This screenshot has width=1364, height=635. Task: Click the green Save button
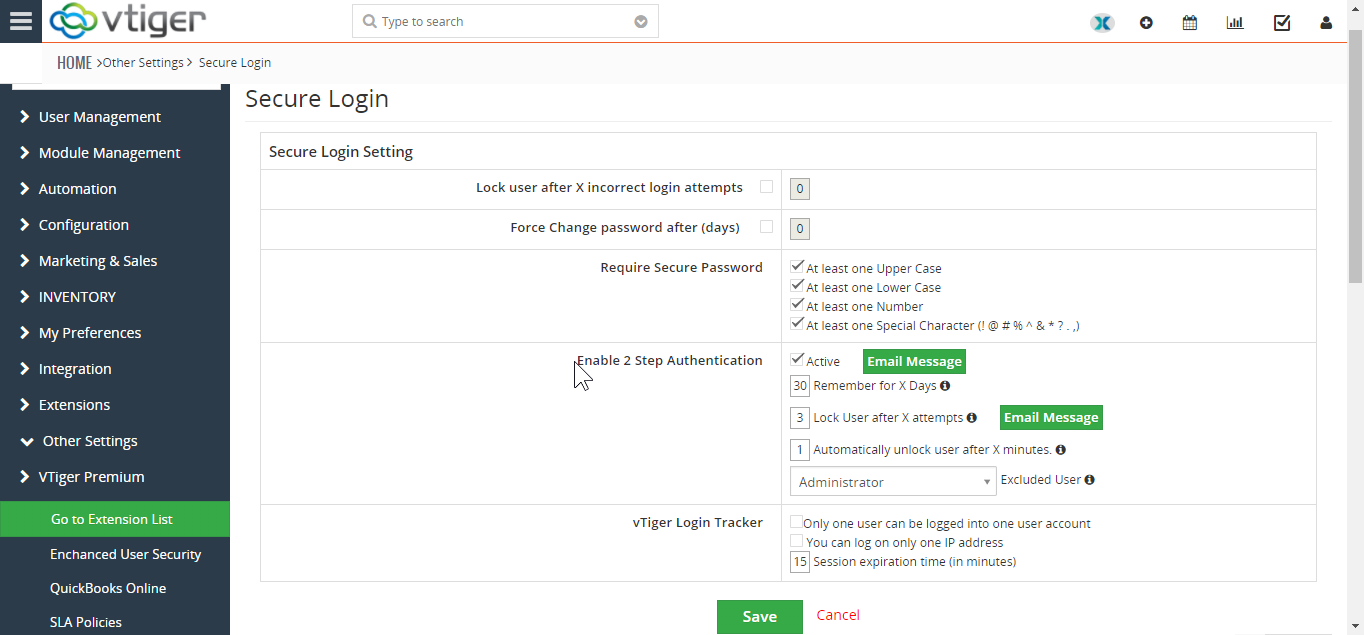(x=760, y=617)
